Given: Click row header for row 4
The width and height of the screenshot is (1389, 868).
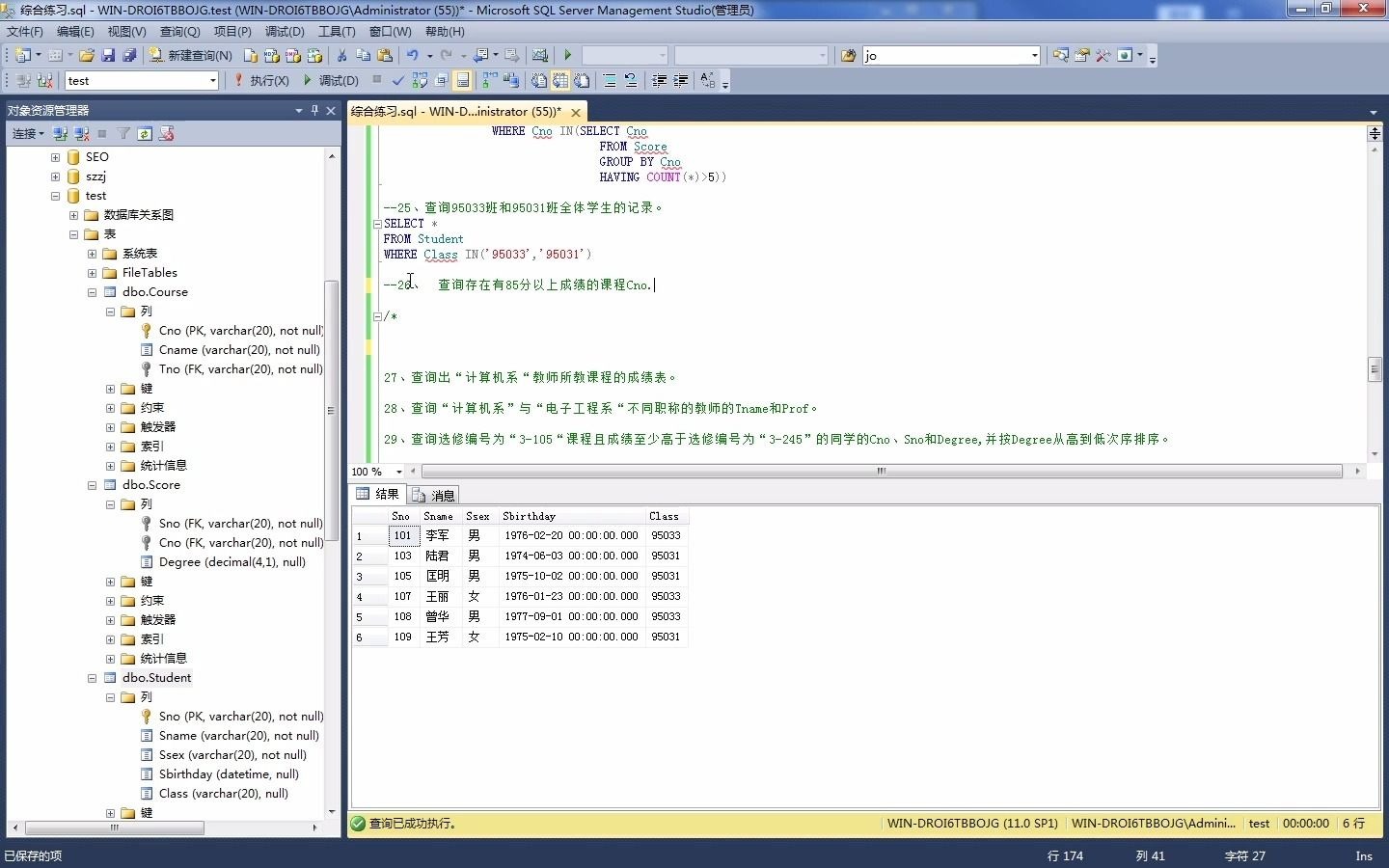Looking at the screenshot, I should (x=369, y=597).
